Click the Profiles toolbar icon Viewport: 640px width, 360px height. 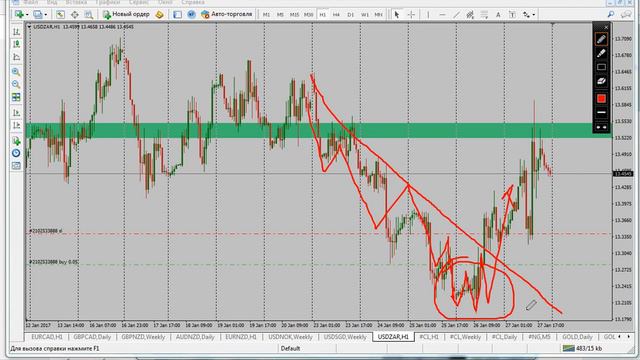[x=38, y=14]
